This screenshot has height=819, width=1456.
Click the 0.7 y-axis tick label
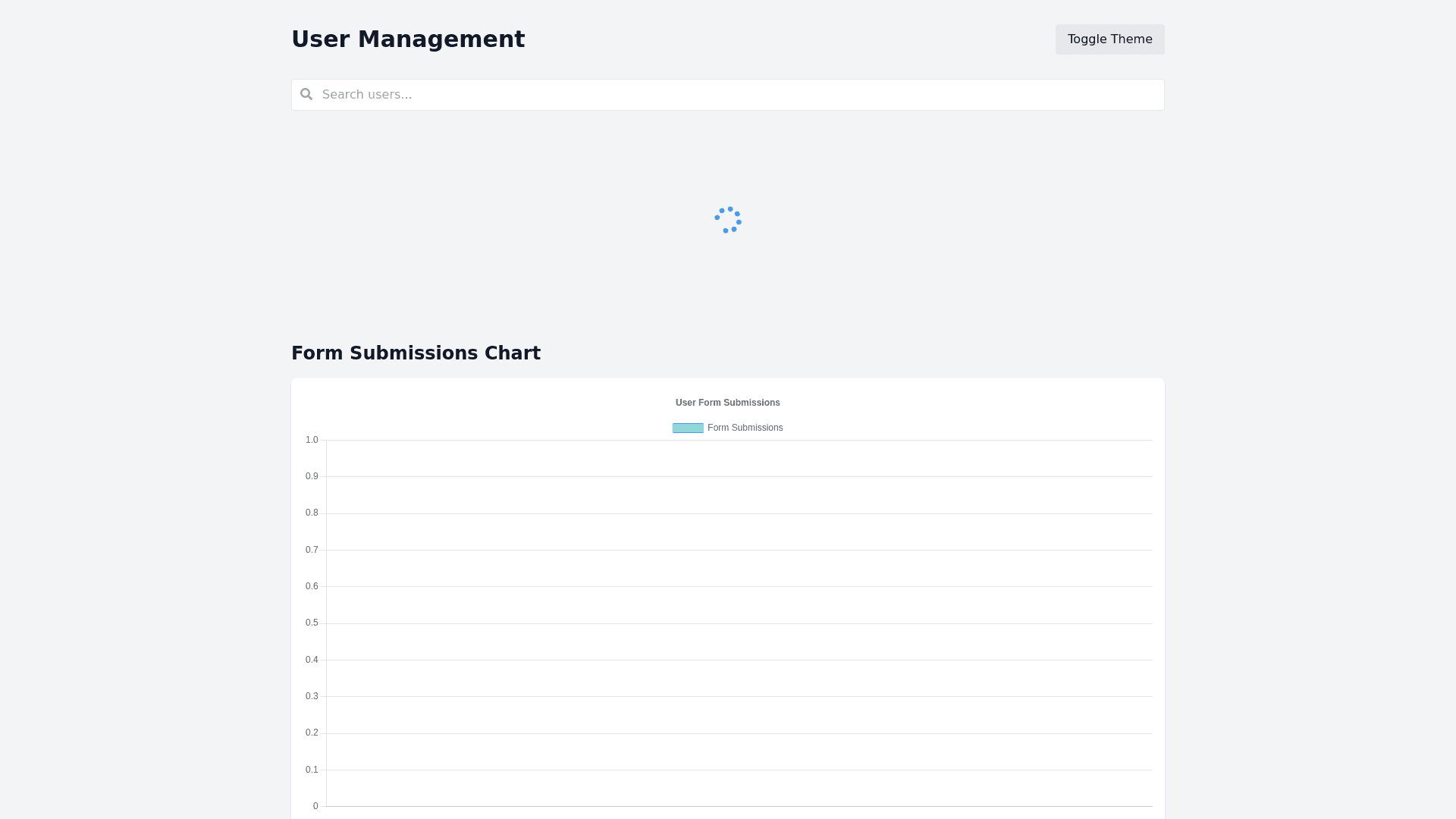pos(312,550)
